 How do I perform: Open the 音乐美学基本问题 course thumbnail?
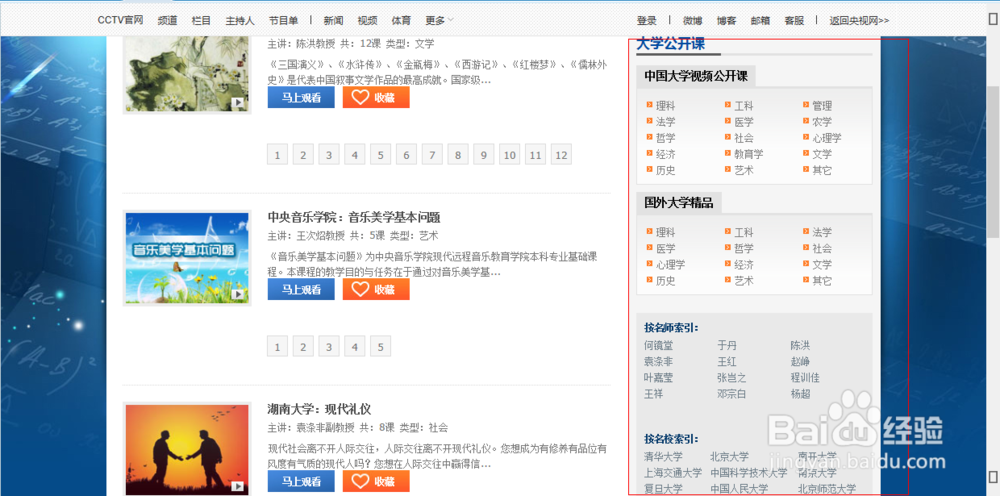[187, 258]
